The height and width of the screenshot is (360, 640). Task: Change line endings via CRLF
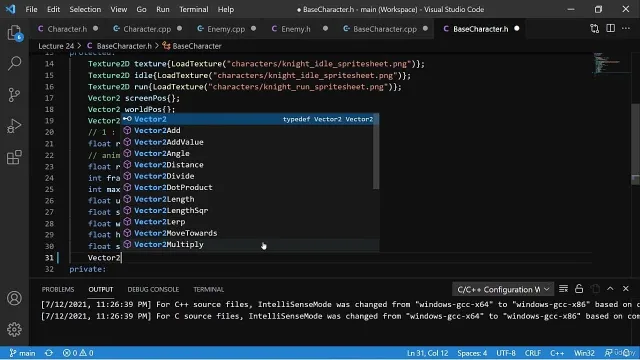click(x=533, y=353)
